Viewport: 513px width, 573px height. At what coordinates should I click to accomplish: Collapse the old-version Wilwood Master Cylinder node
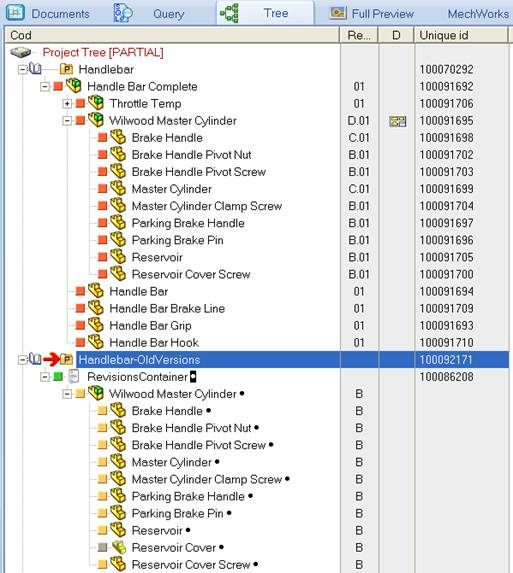[67, 394]
